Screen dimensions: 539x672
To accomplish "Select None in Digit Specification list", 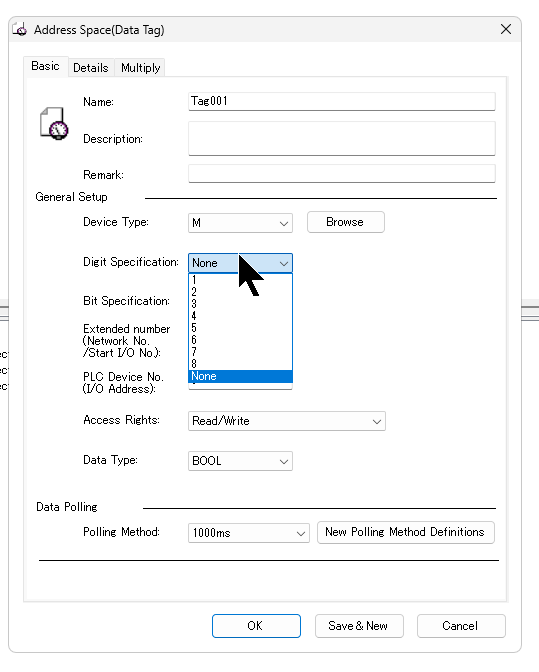I will [x=240, y=376].
